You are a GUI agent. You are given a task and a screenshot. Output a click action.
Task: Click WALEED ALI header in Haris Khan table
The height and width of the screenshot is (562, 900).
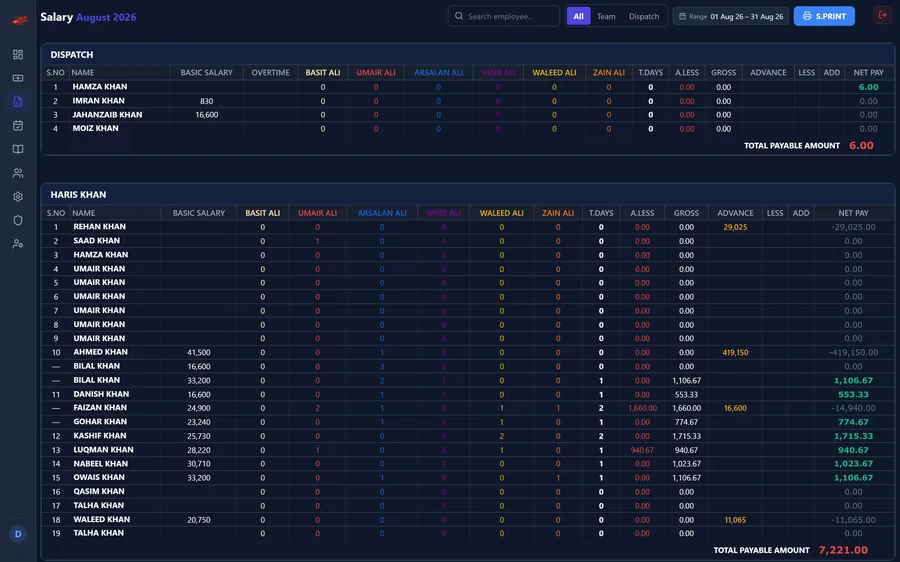(x=502, y=213)
